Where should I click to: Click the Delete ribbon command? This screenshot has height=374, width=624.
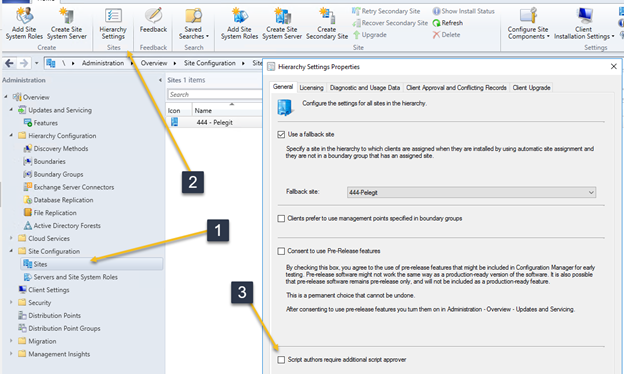[447, 35]
